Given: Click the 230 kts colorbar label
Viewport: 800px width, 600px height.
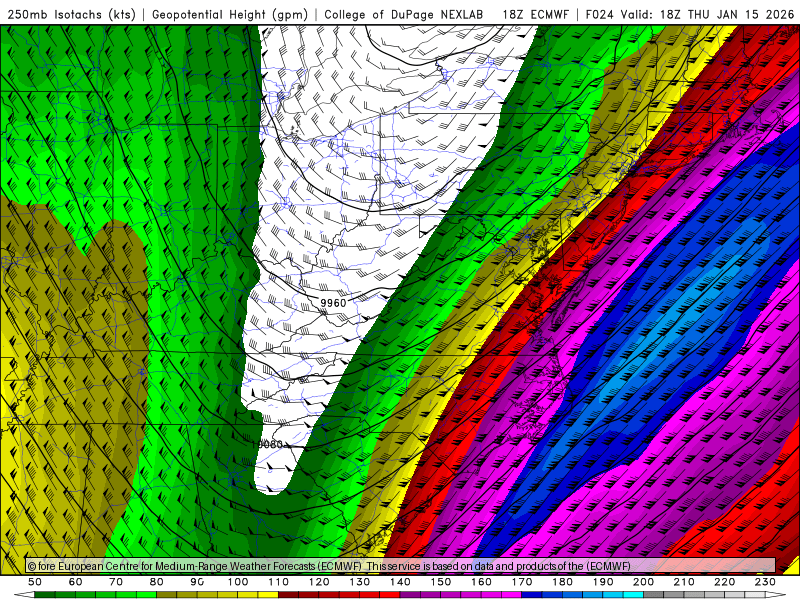Looking at the screenshot, I should [x=765, y=582].
